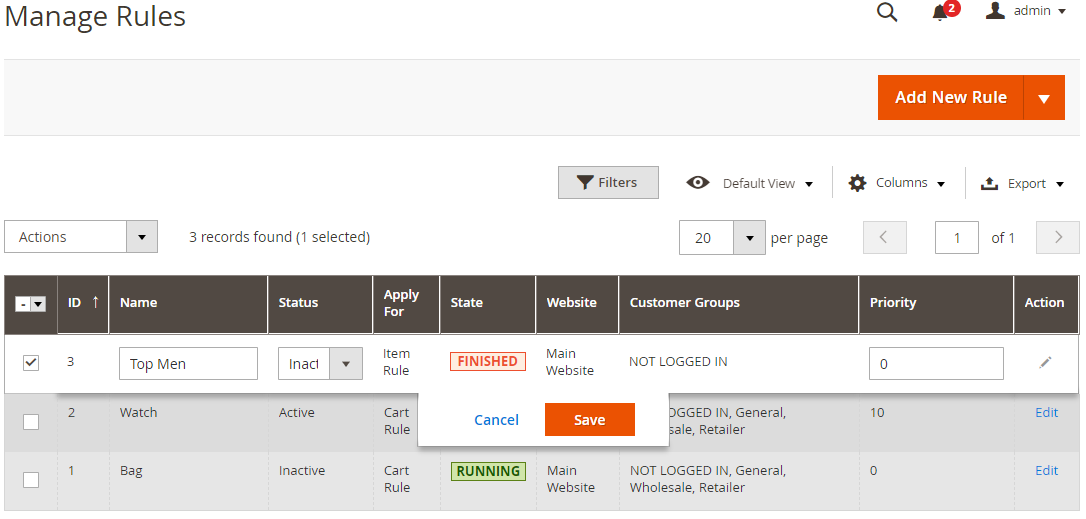Go to next page arrow
Viewport: 1086px width, 519px height.
click(x=1058, y=238)
